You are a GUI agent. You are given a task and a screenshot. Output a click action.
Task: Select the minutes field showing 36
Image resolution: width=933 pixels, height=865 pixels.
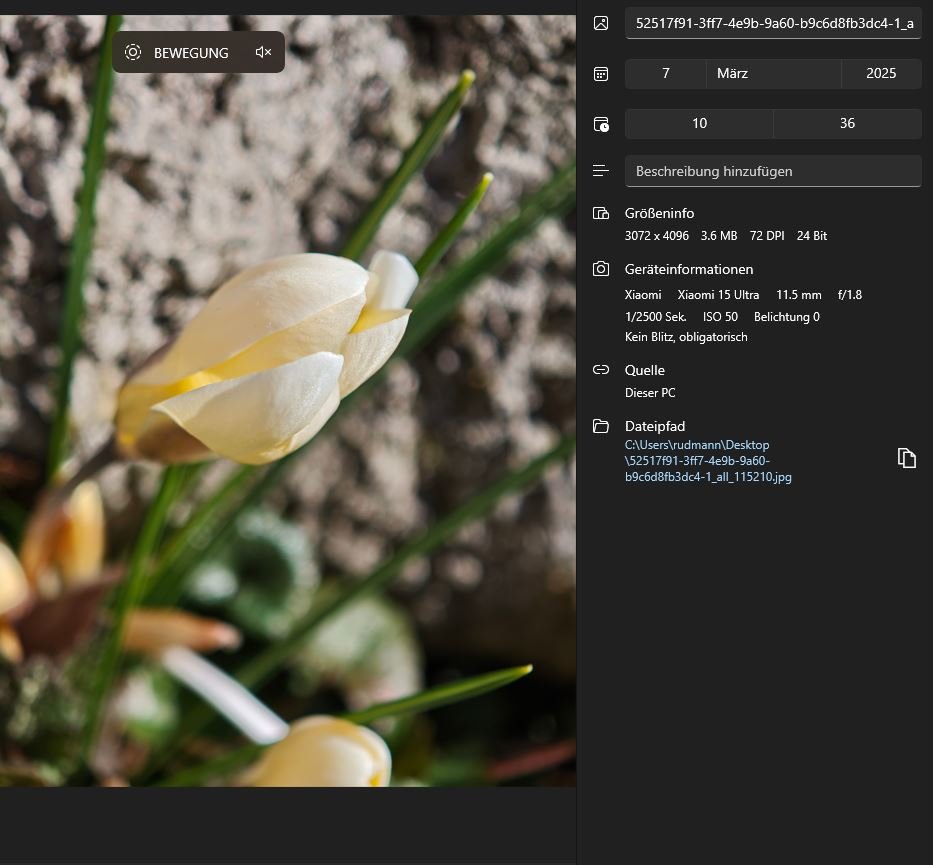[x=847, y=124]
